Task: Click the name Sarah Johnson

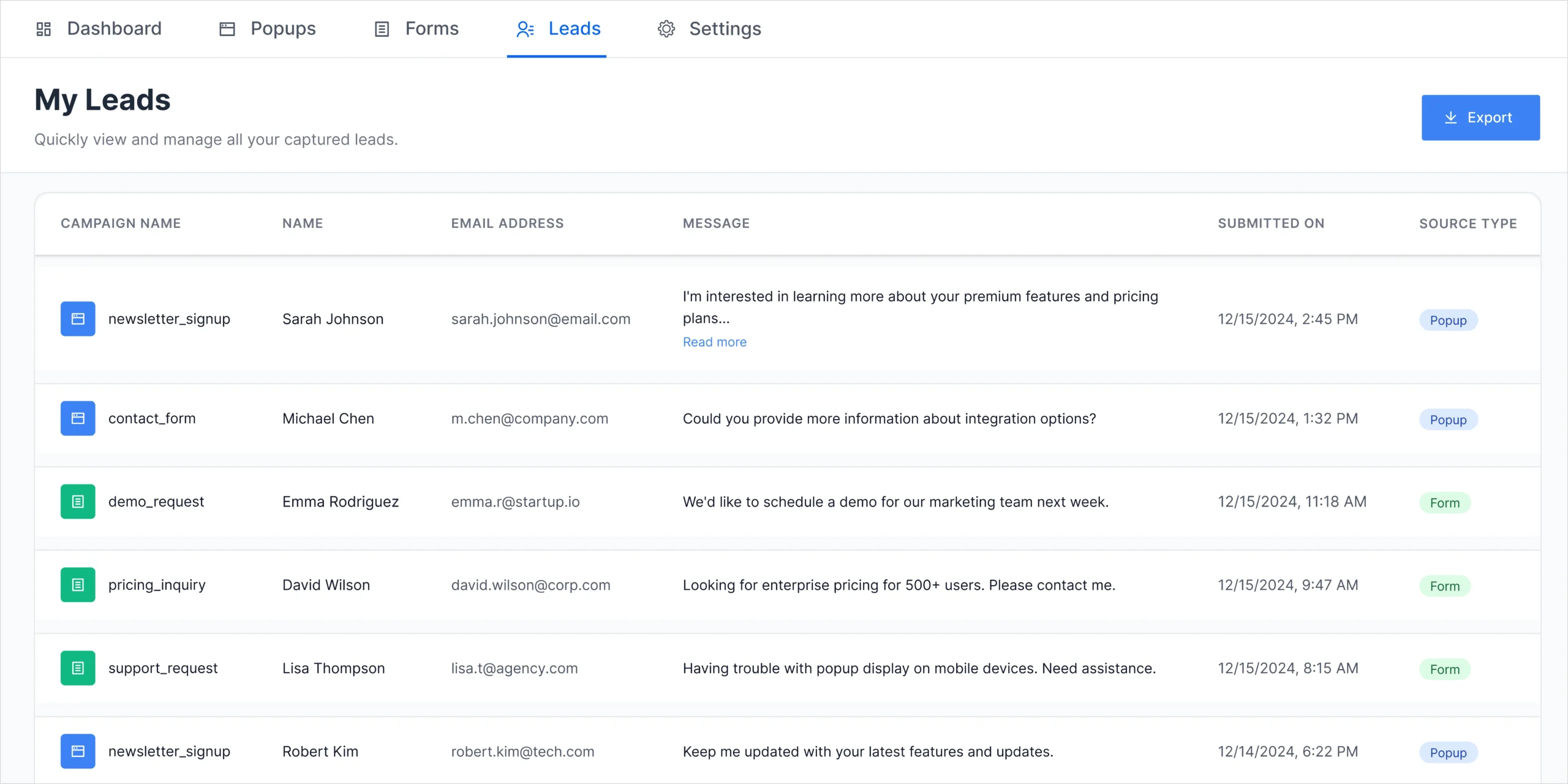Action: (333, 319)
